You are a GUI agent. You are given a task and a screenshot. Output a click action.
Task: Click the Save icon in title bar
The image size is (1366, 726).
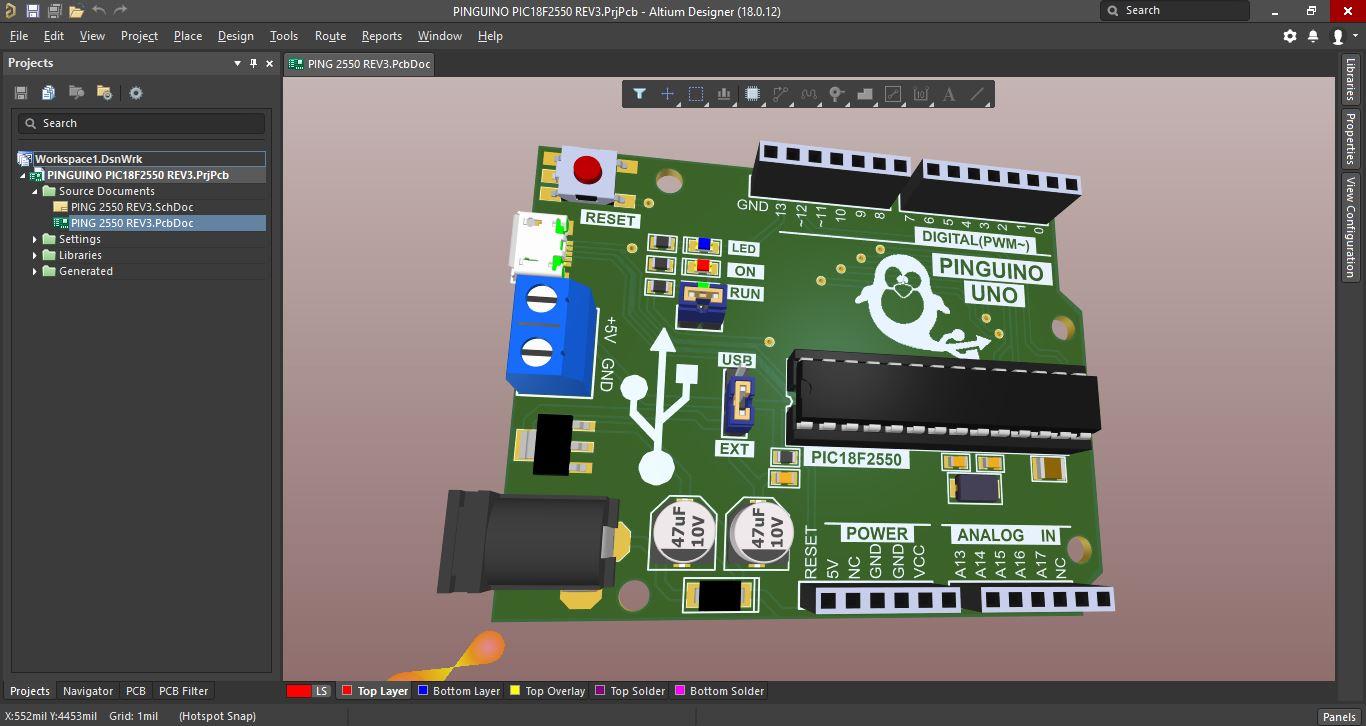coord(32,10)
